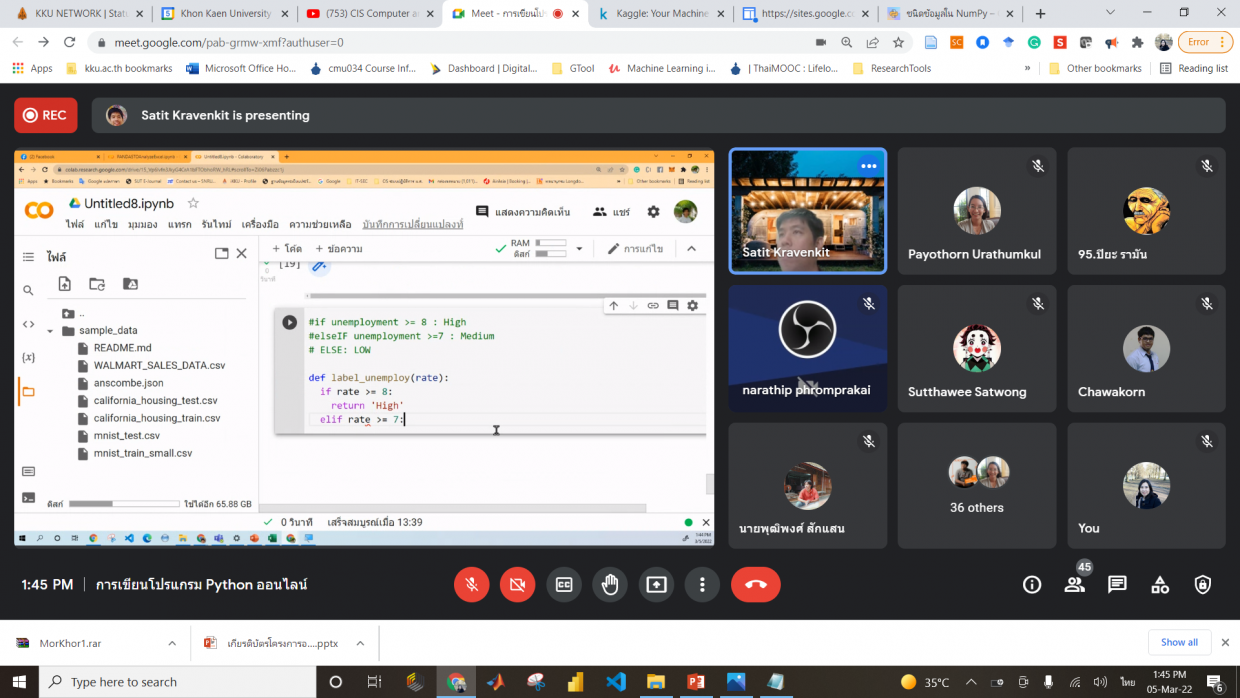1240x698 pixels.
Task: Show the participants list
Action: [1075, 585]
